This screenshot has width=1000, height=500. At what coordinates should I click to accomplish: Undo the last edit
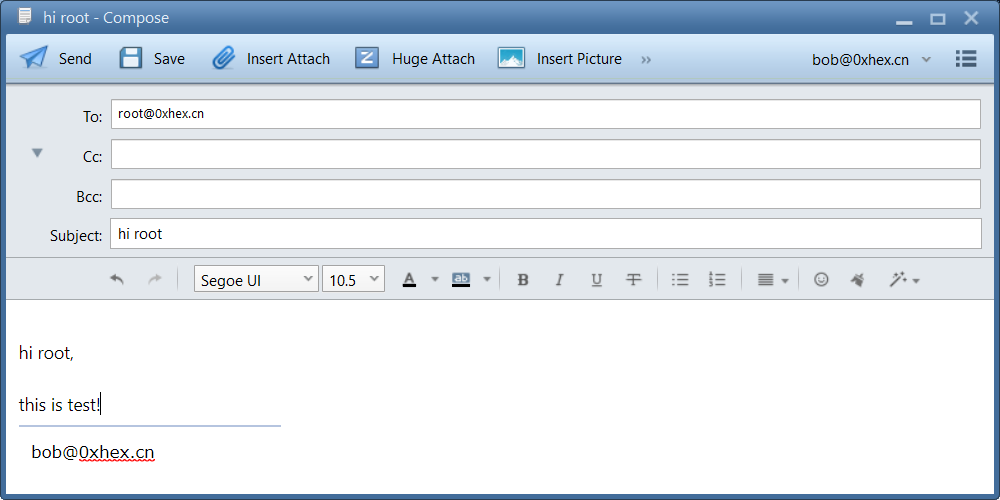click(x=117, y=280)
